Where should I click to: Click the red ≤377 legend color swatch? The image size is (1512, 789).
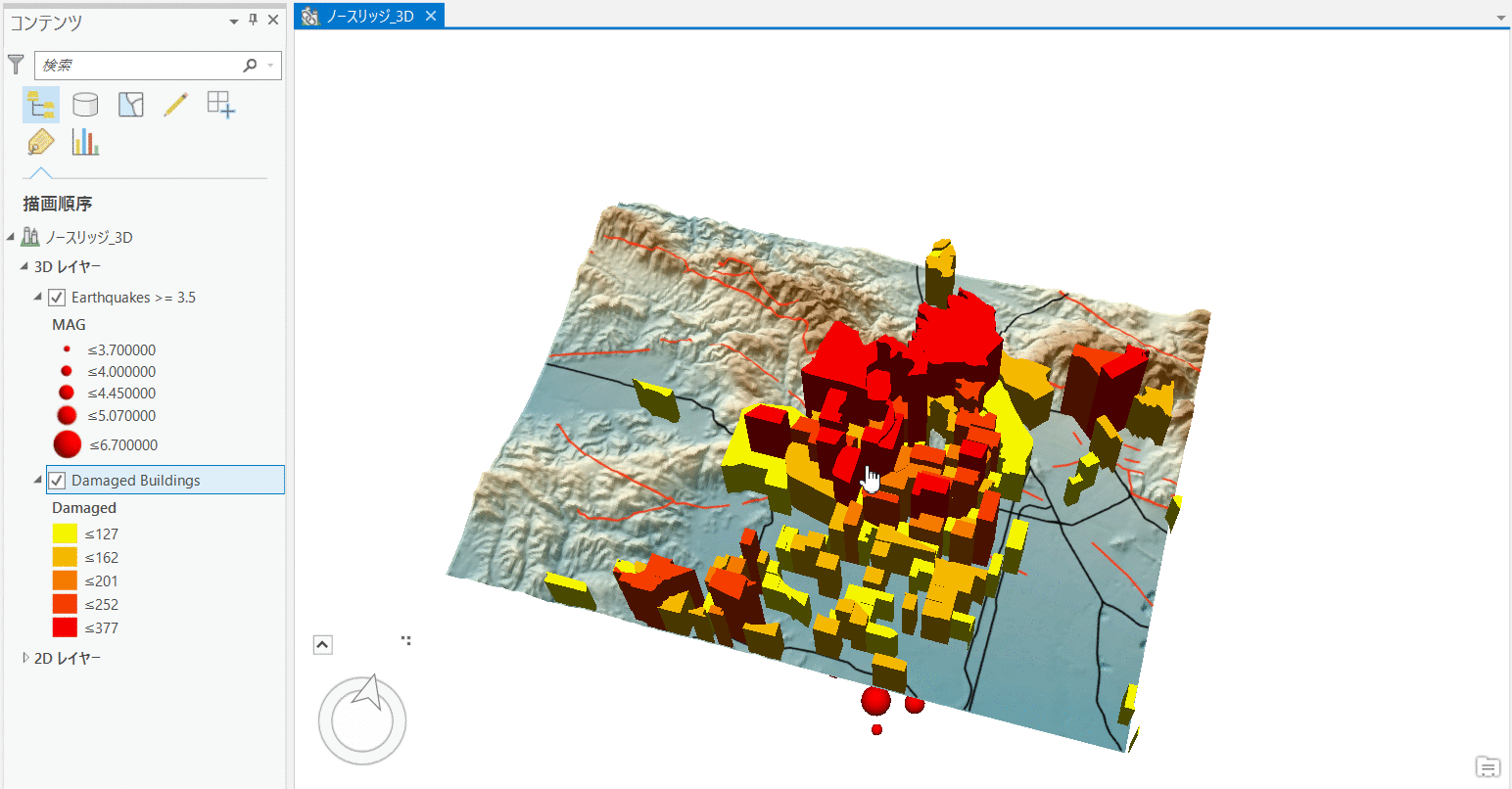tap(65, 627)
